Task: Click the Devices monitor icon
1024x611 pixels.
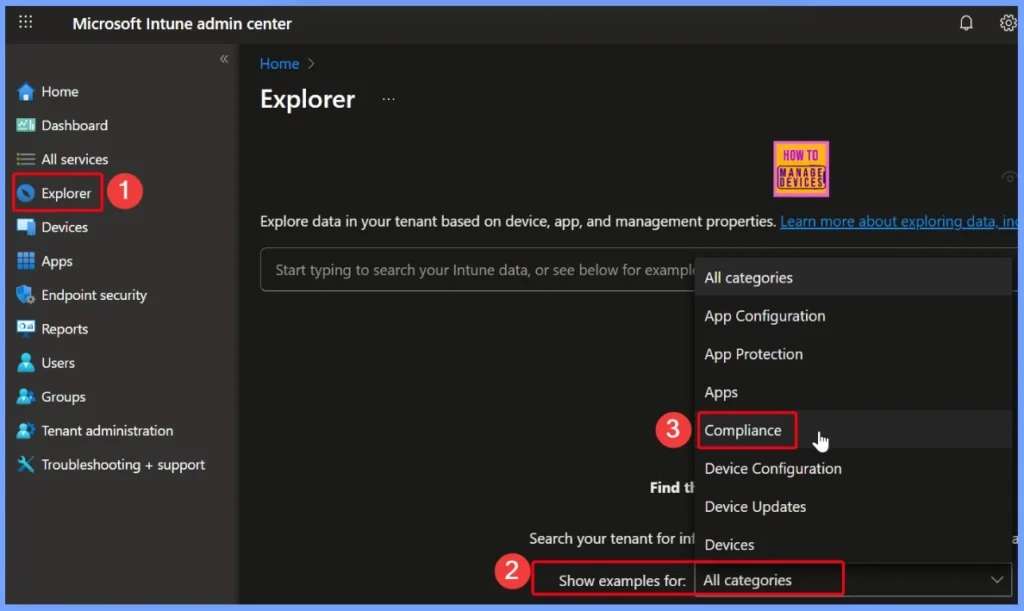Action: (x=25, y=227)
